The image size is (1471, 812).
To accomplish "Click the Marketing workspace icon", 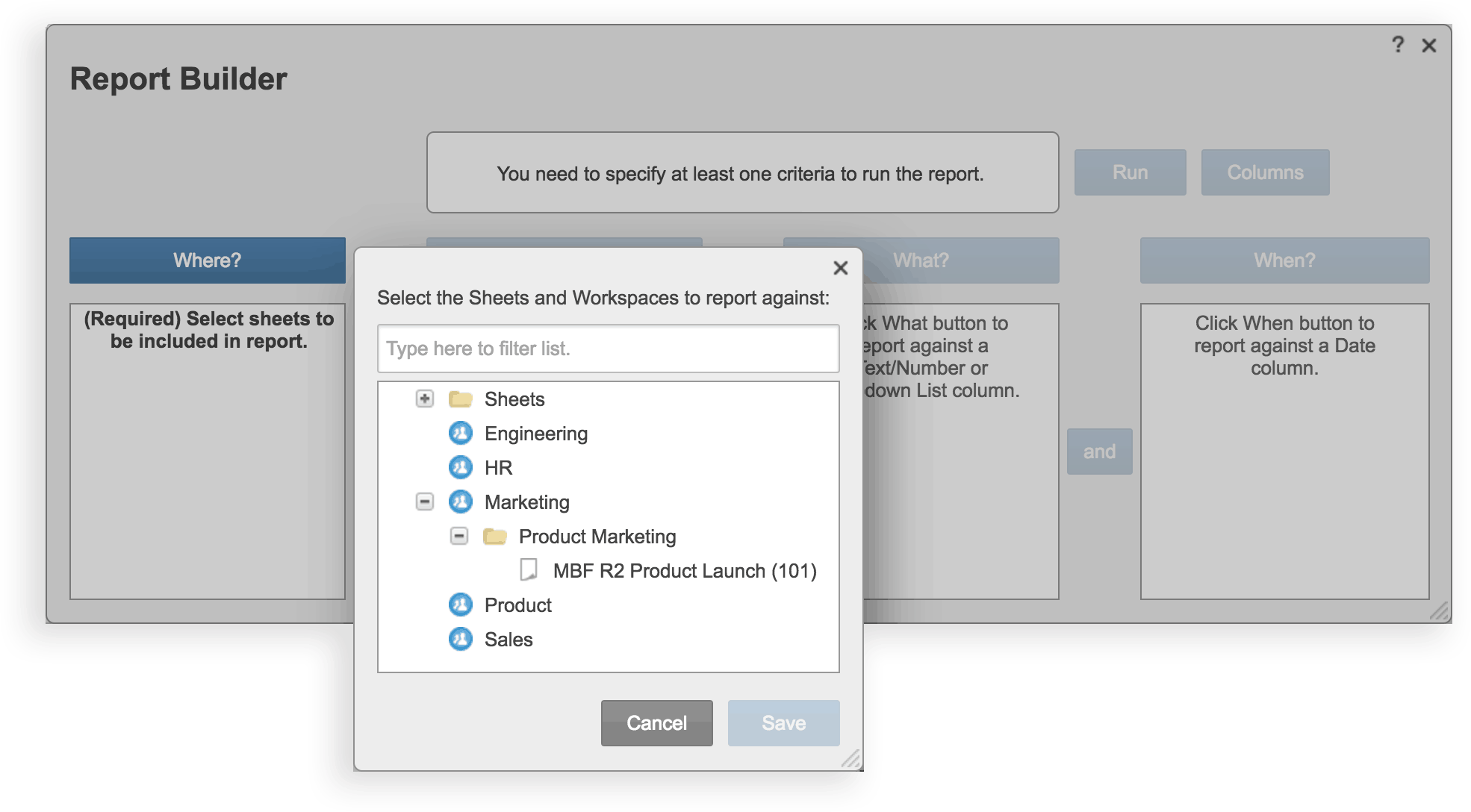I will point(461,502).
